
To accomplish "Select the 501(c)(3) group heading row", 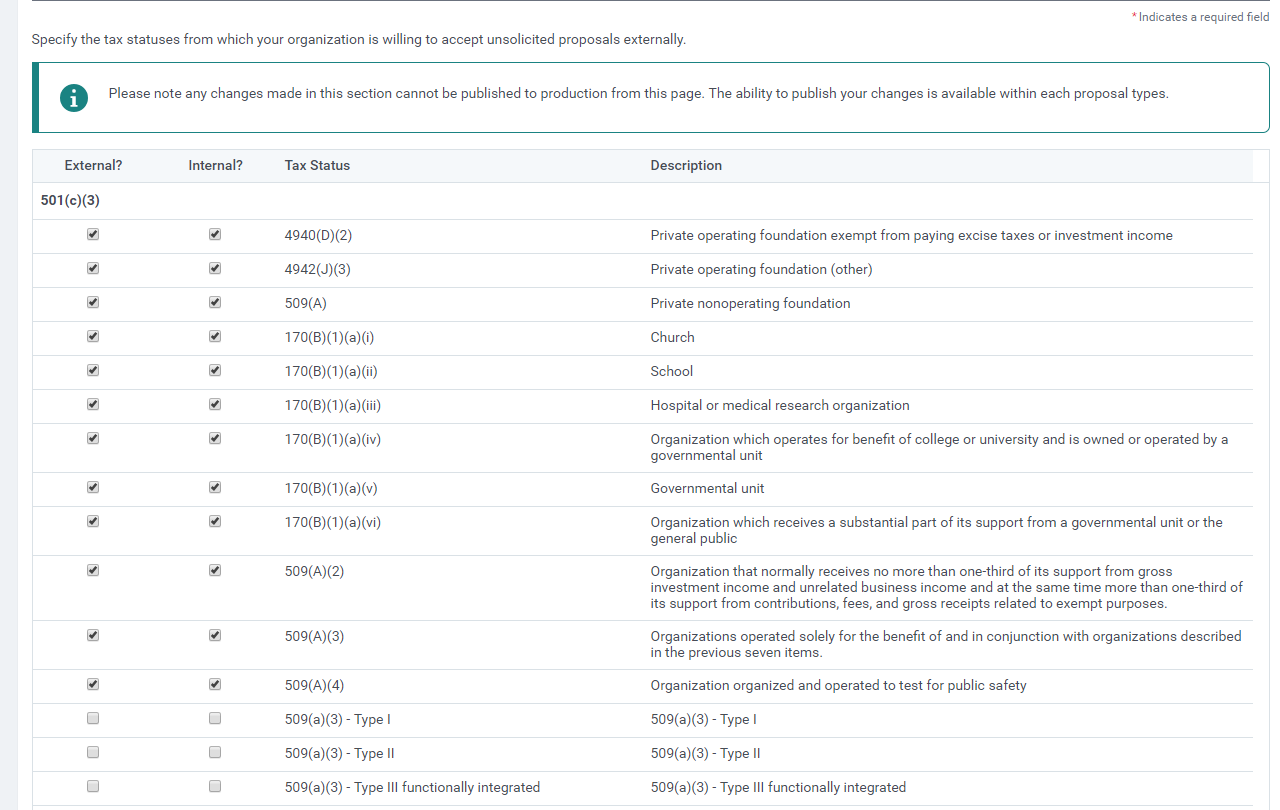I will (642, 201).
